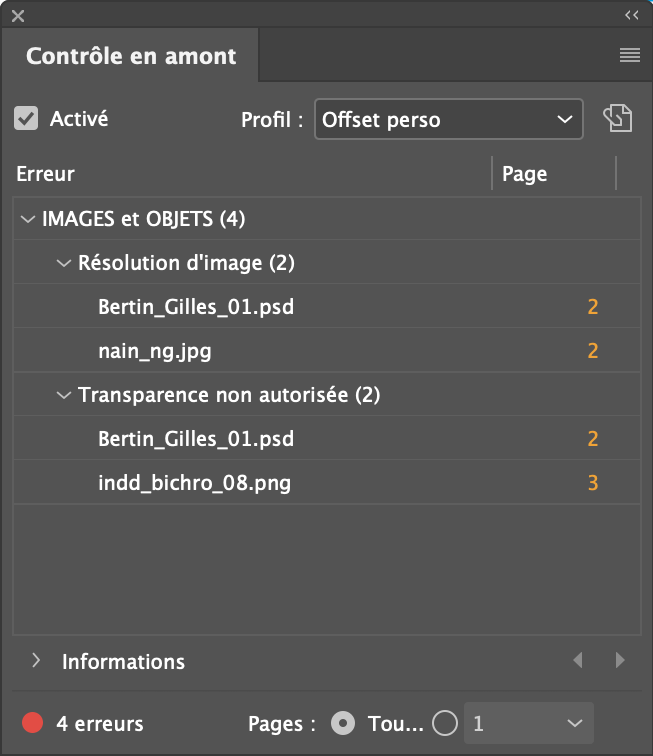Screen dimensions: 653x756
Task: Click the embed profile icon
Action: (x=618, y=119)
